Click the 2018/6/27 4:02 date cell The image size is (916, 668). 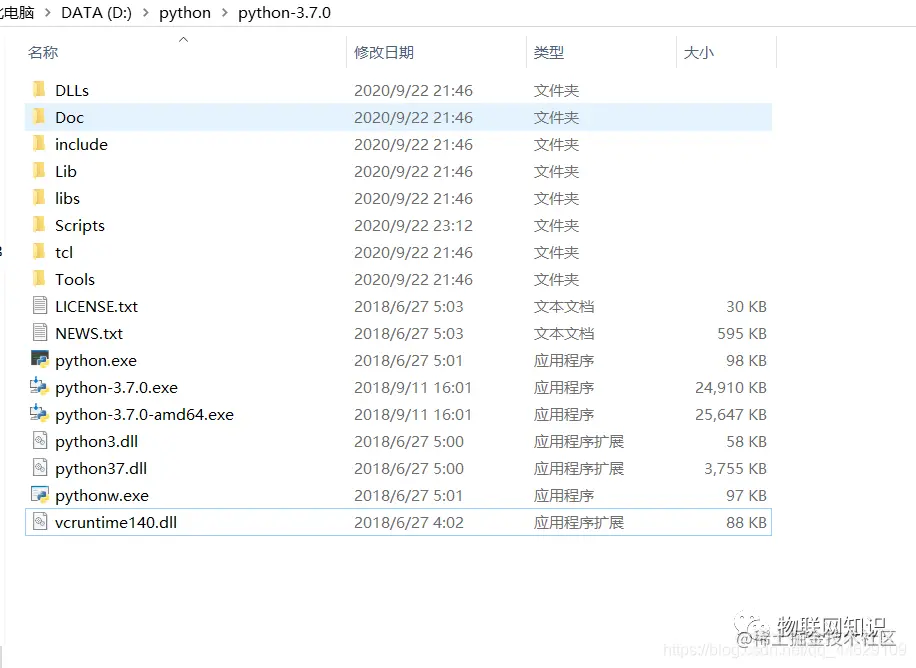click(x=408, y=522)
